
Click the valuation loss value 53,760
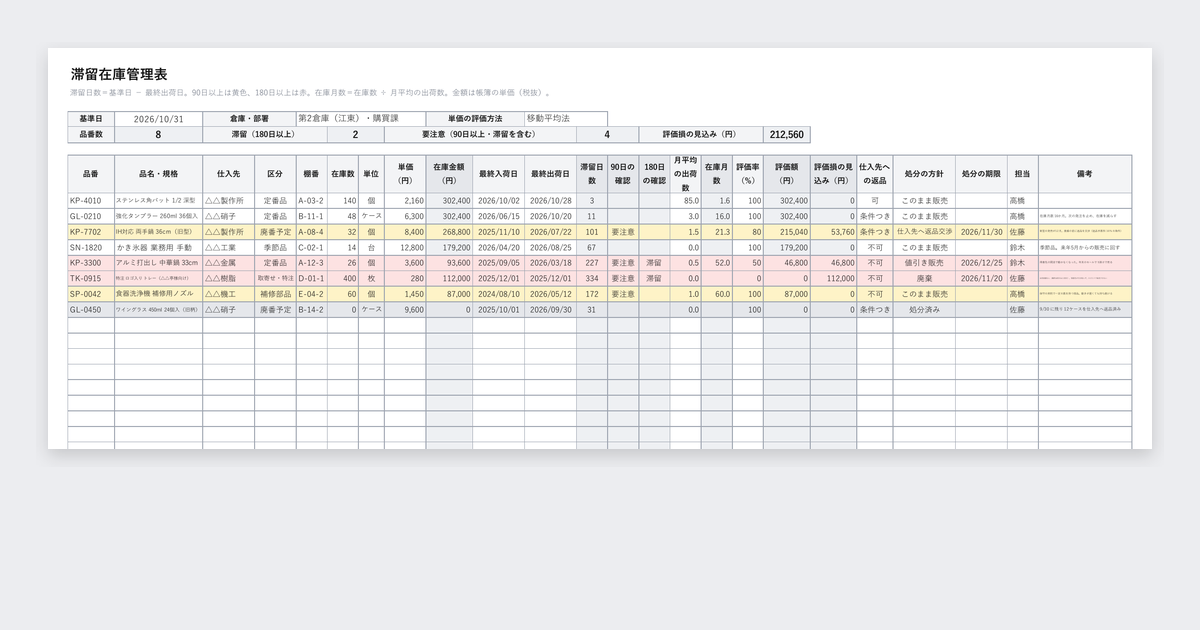point(834,231)
